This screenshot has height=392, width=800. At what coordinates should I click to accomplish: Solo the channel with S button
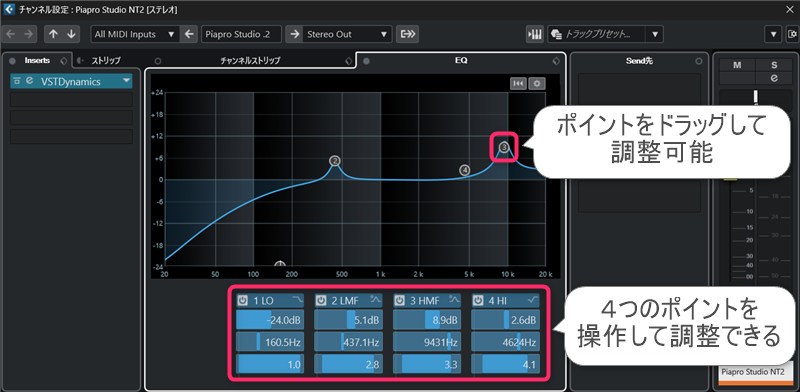[x=774, y=65]
